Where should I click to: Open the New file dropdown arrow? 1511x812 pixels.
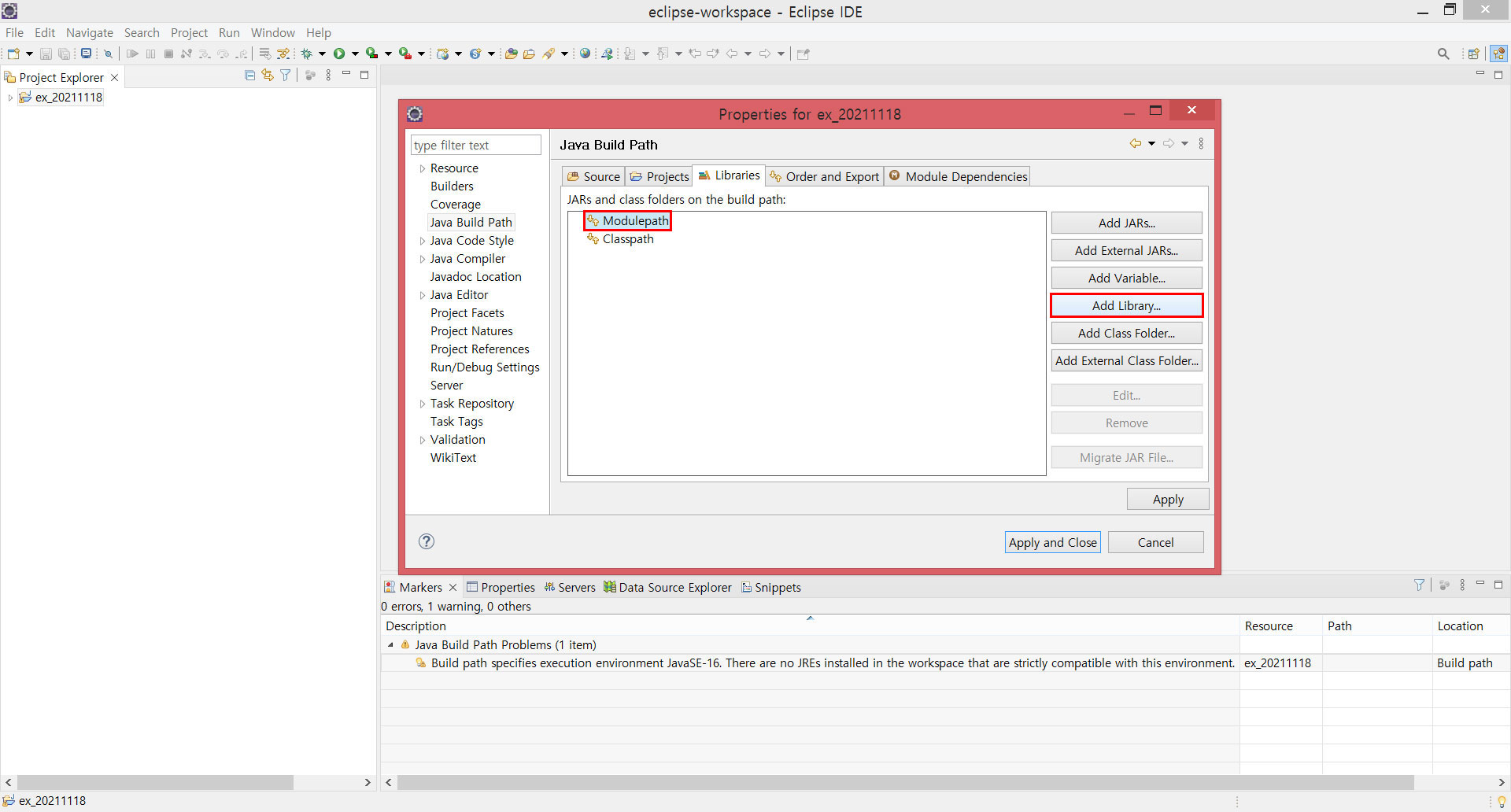[29, 54]
